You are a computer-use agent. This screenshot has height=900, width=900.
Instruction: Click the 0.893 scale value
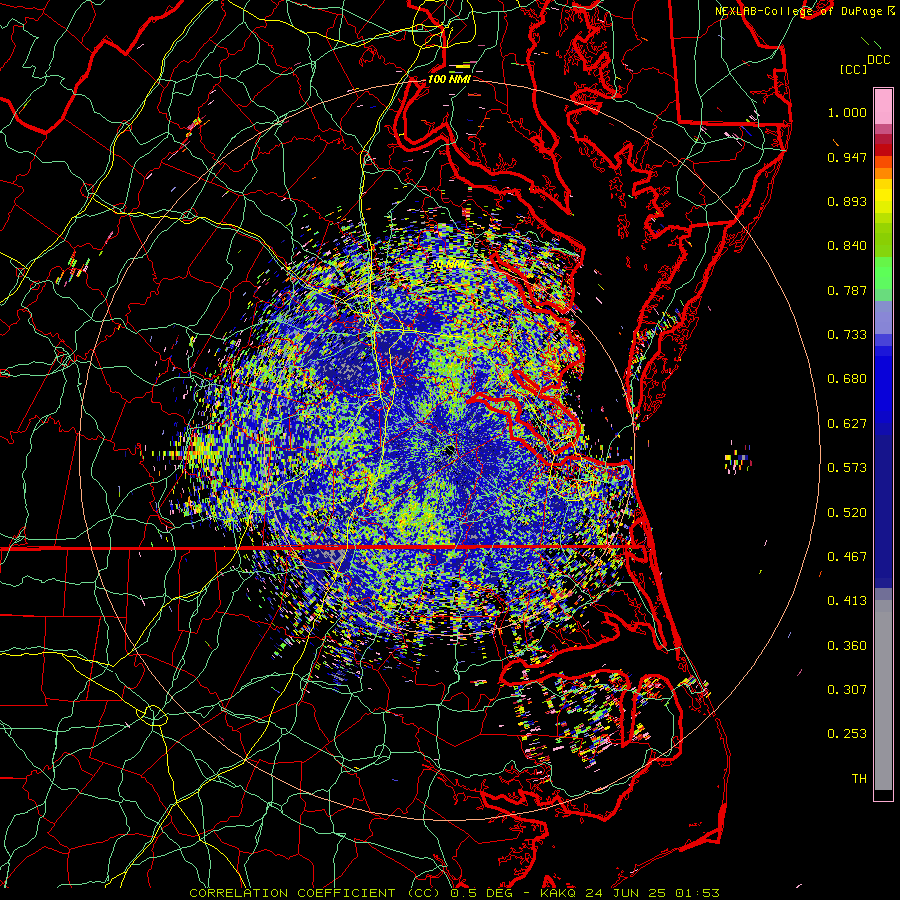(847, 201)
